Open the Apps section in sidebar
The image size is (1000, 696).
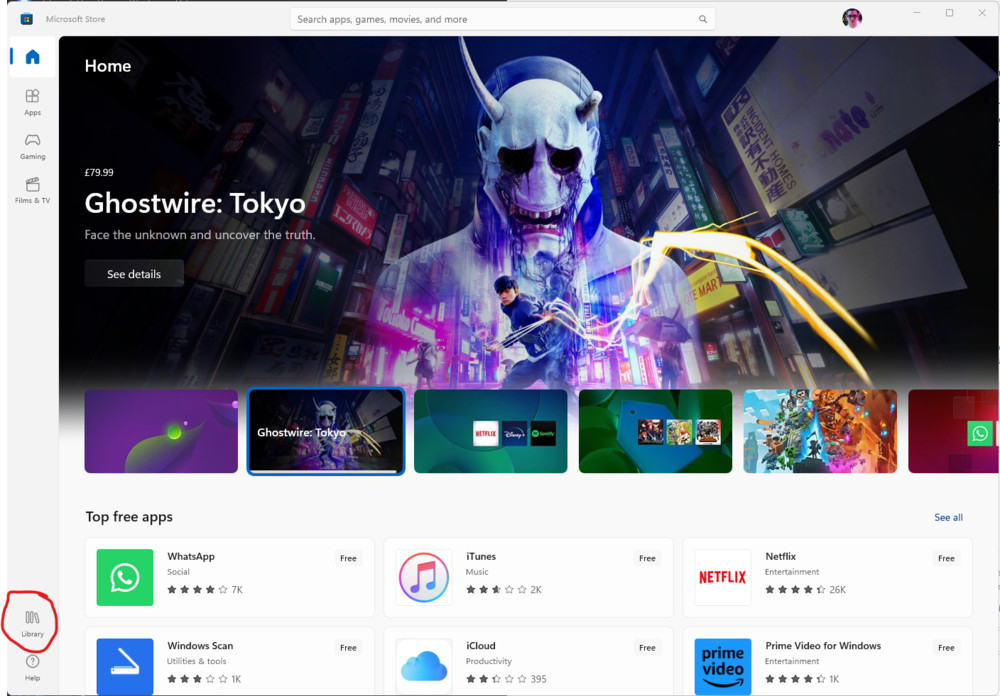point(33,102)
